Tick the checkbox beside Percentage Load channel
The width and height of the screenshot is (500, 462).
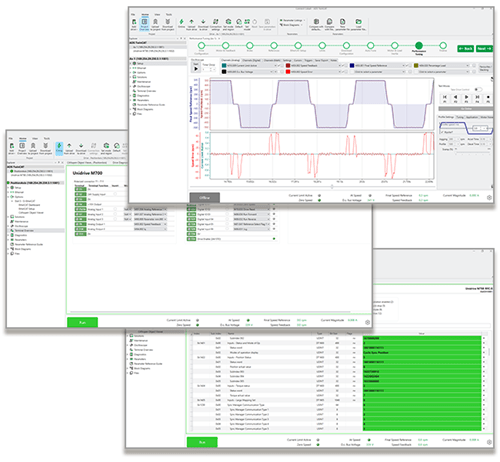click(474, 66)
